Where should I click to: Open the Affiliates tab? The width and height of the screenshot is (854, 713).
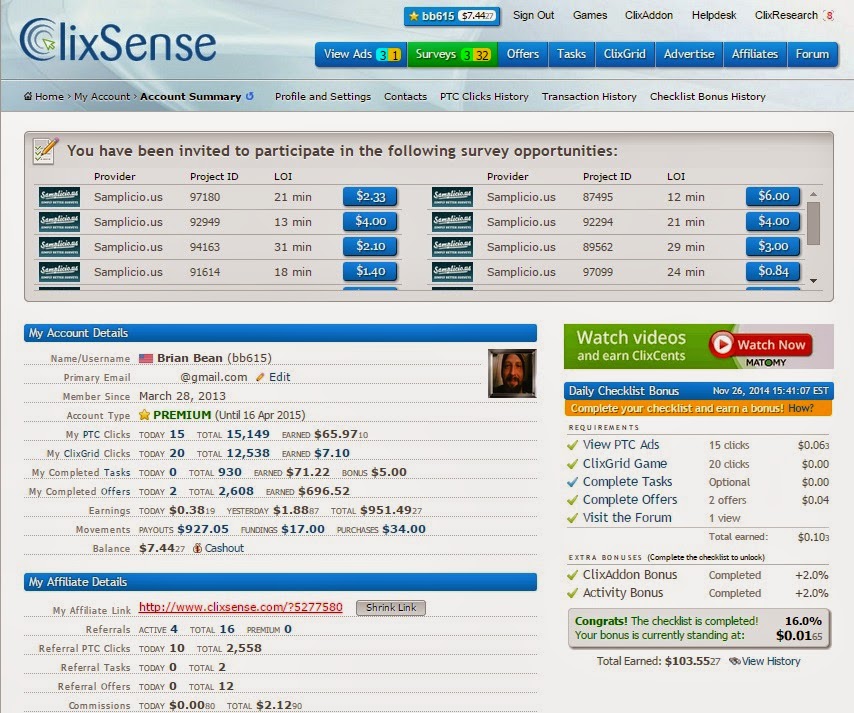(755, 54)
